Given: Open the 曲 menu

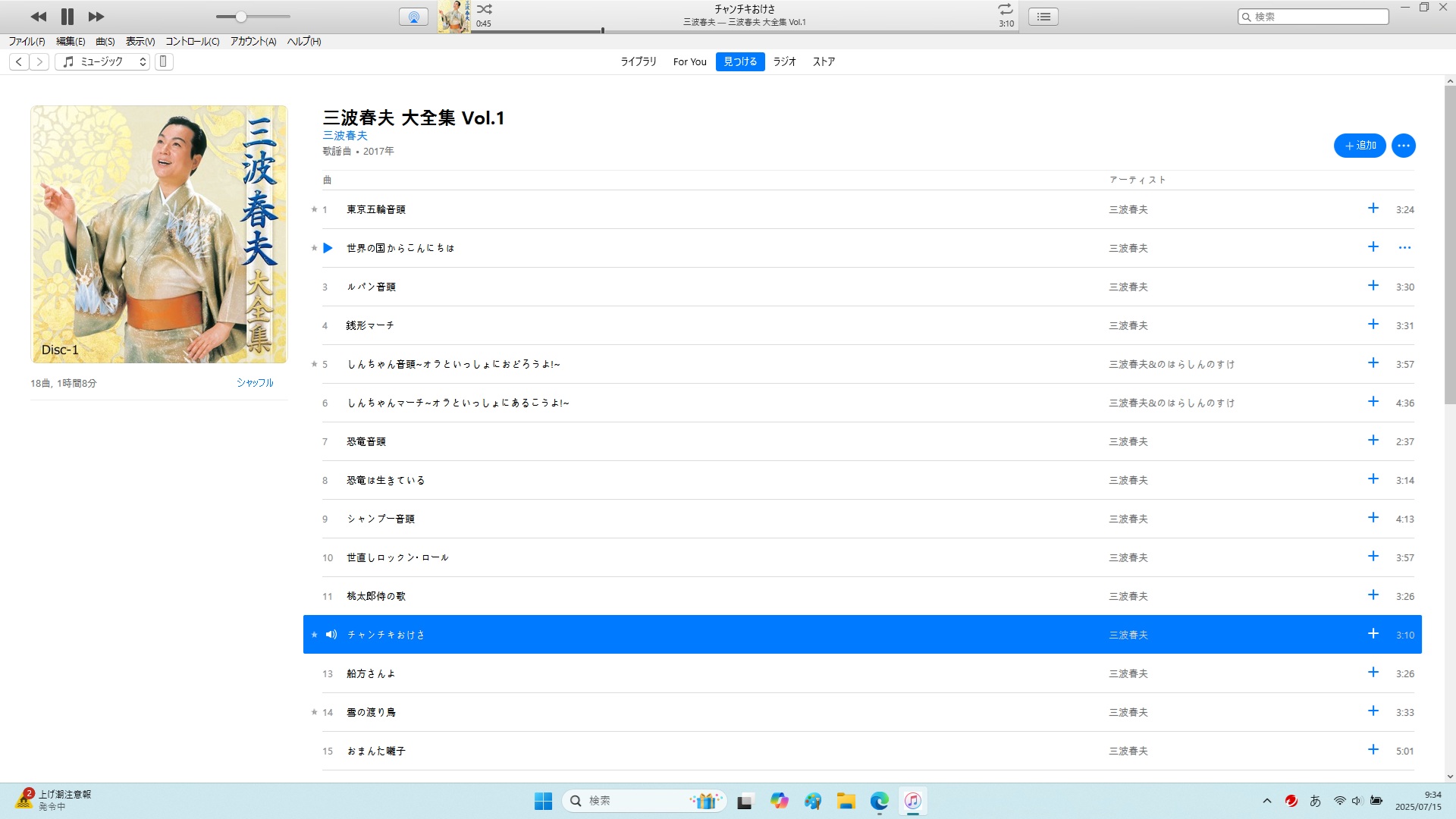Looking at the screenshot, I should (105, 42).
